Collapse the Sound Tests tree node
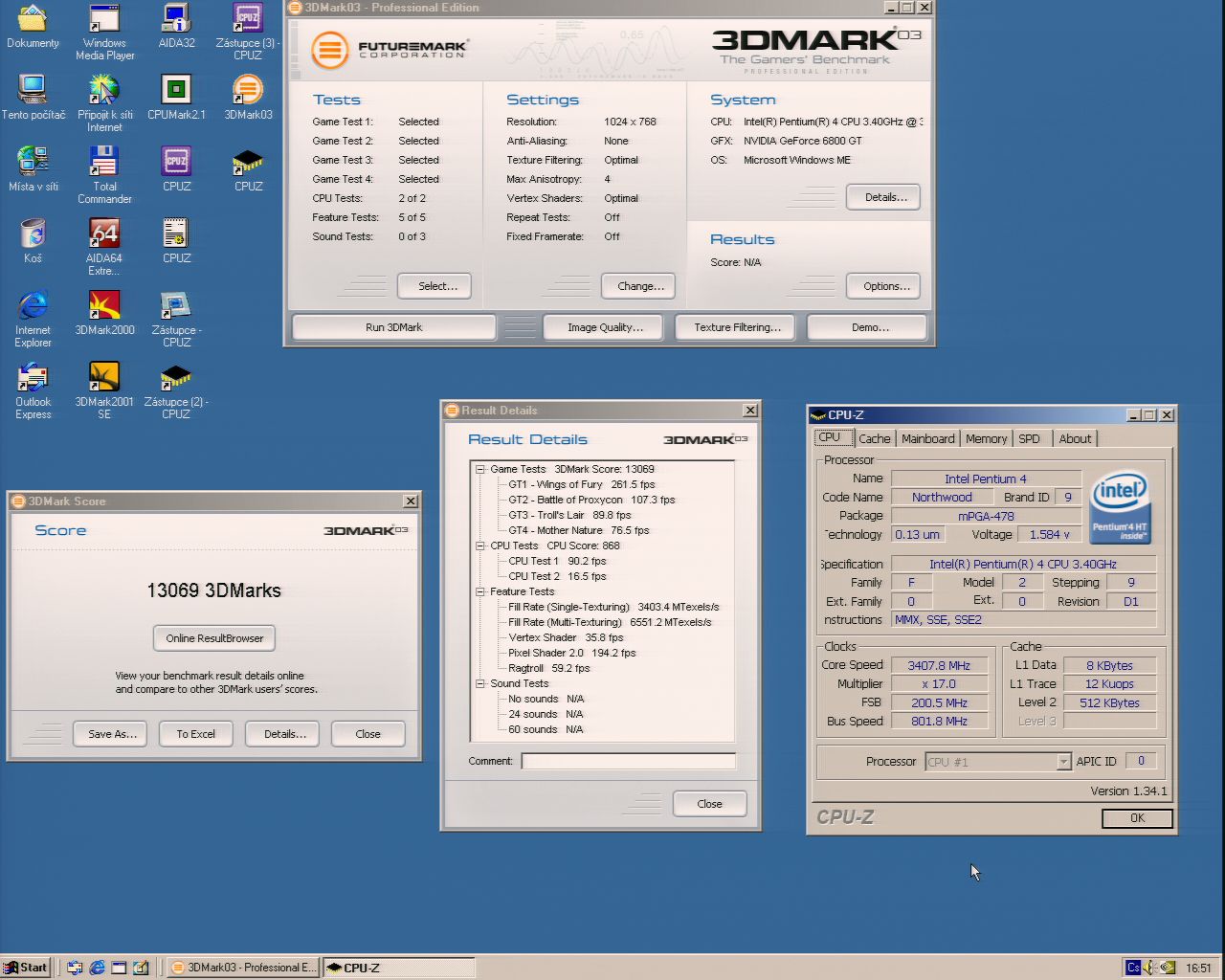 click(480, 683)
